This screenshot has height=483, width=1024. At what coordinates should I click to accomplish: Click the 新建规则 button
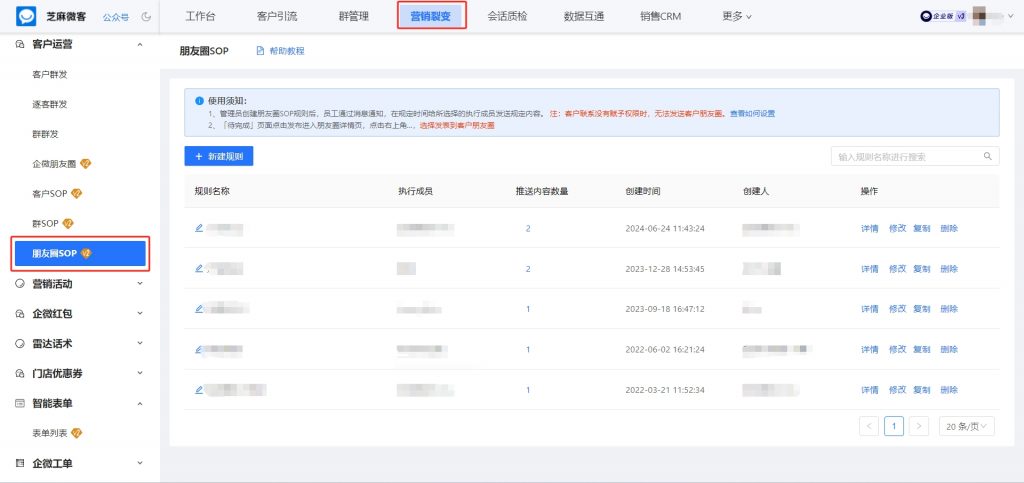[x=218, y=157]
